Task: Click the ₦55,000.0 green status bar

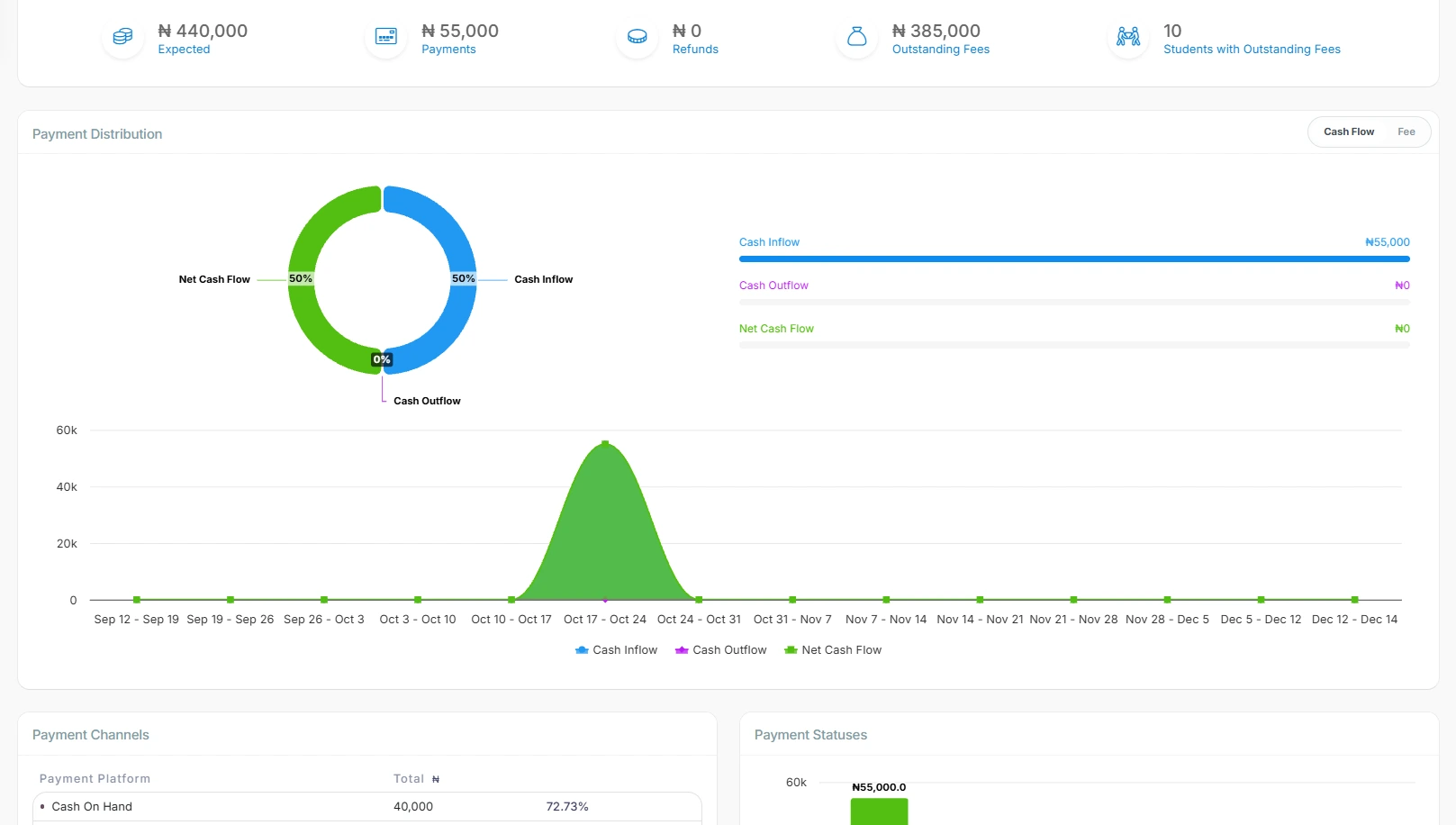Action: coord(879,811)
